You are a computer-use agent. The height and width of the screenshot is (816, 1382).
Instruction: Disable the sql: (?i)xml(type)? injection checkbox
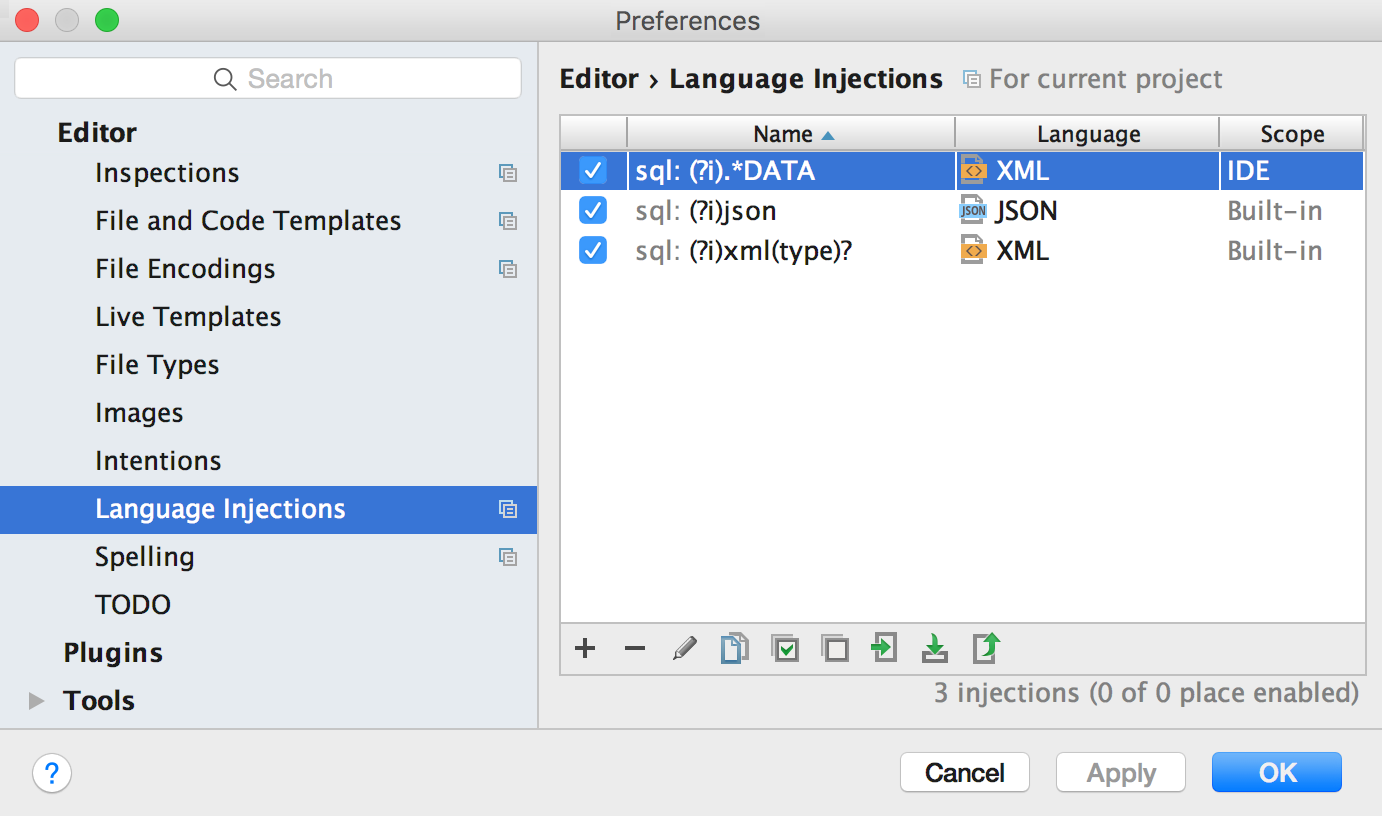point(593,251)
